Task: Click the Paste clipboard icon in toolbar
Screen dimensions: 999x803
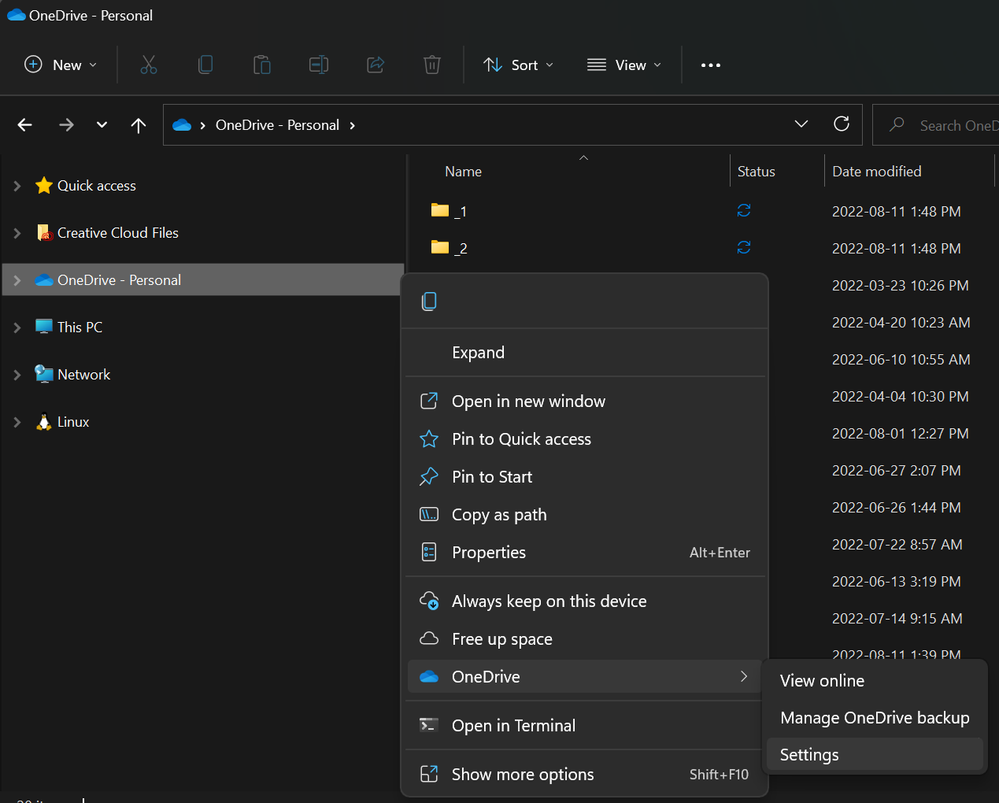Action: (262, 65)
